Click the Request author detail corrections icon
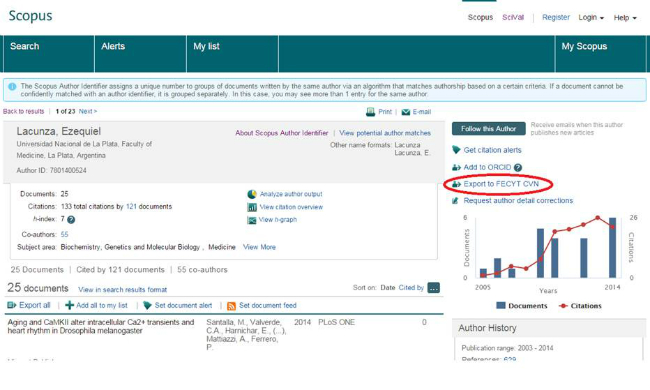650x390 pixels. (x=455, y=201)
